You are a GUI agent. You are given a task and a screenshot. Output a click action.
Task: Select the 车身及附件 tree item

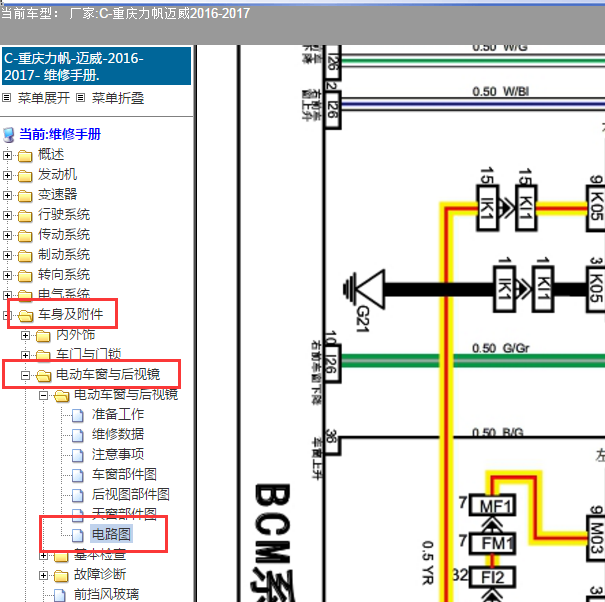[71, 315]
